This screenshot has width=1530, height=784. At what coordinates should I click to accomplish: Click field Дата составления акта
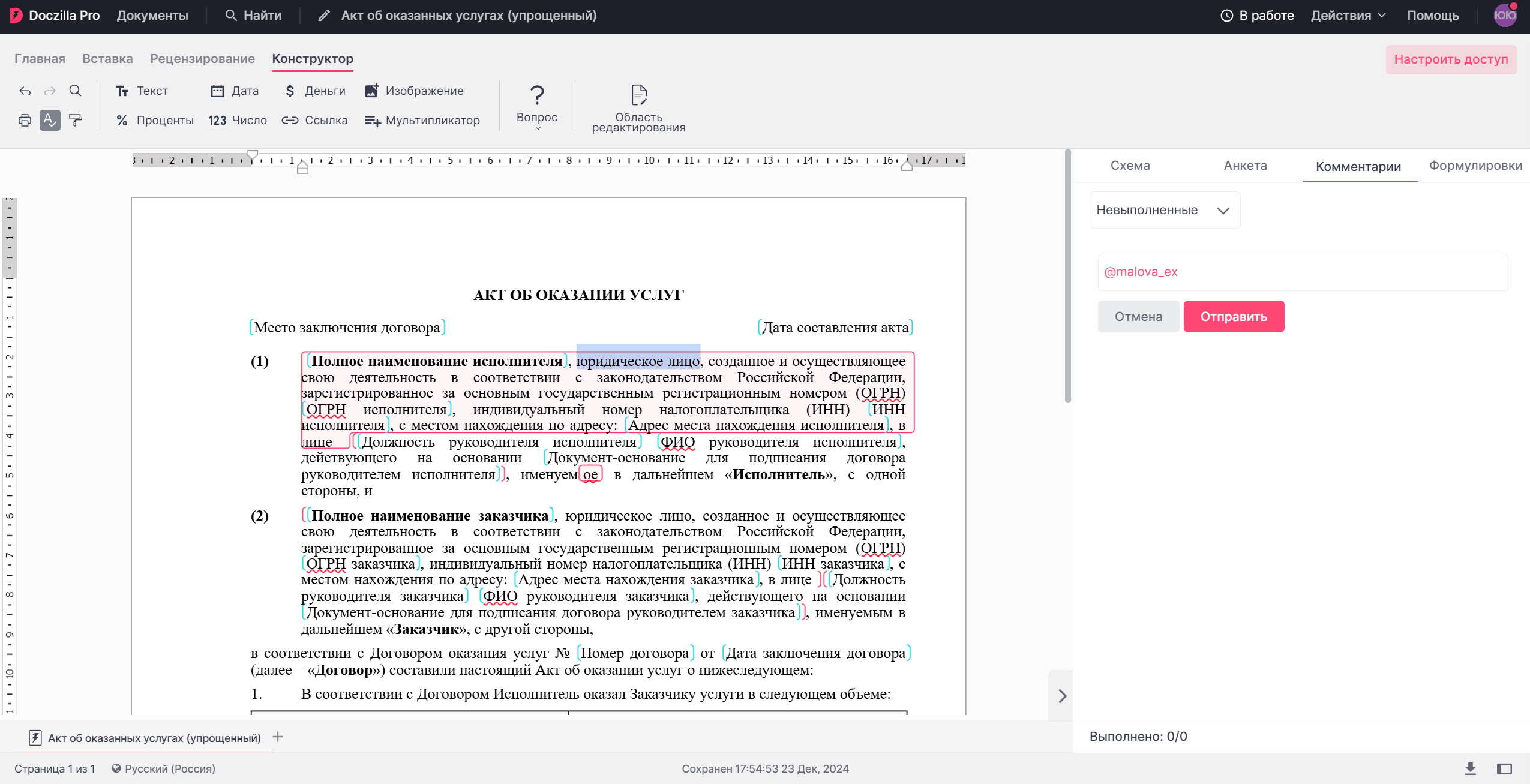(x=835, y=327)
